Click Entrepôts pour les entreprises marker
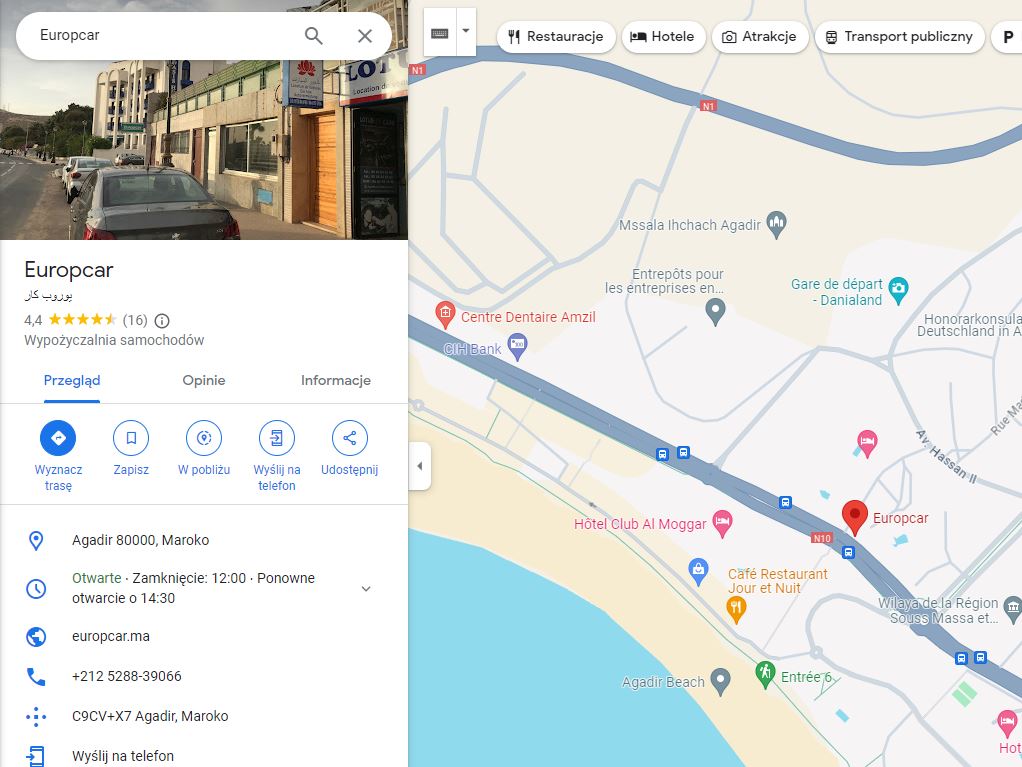Viewport: 1022px width, 767px height. pyautogui.click(x=716, y=312)
